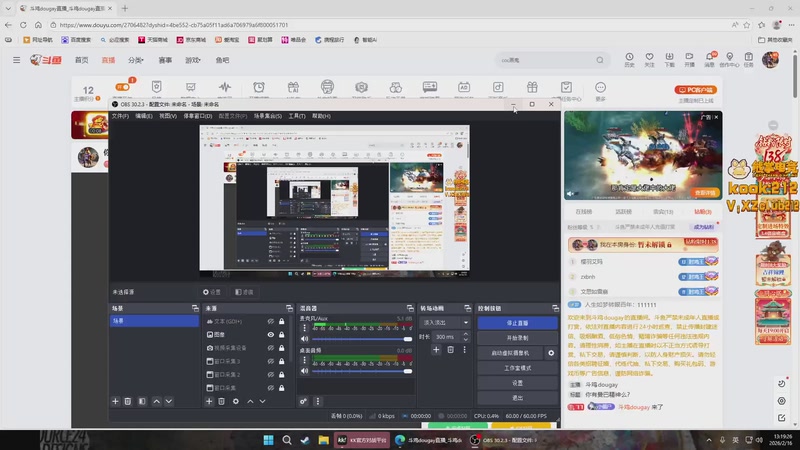Increase transition duration stepper up arrow

pos(465,334)
